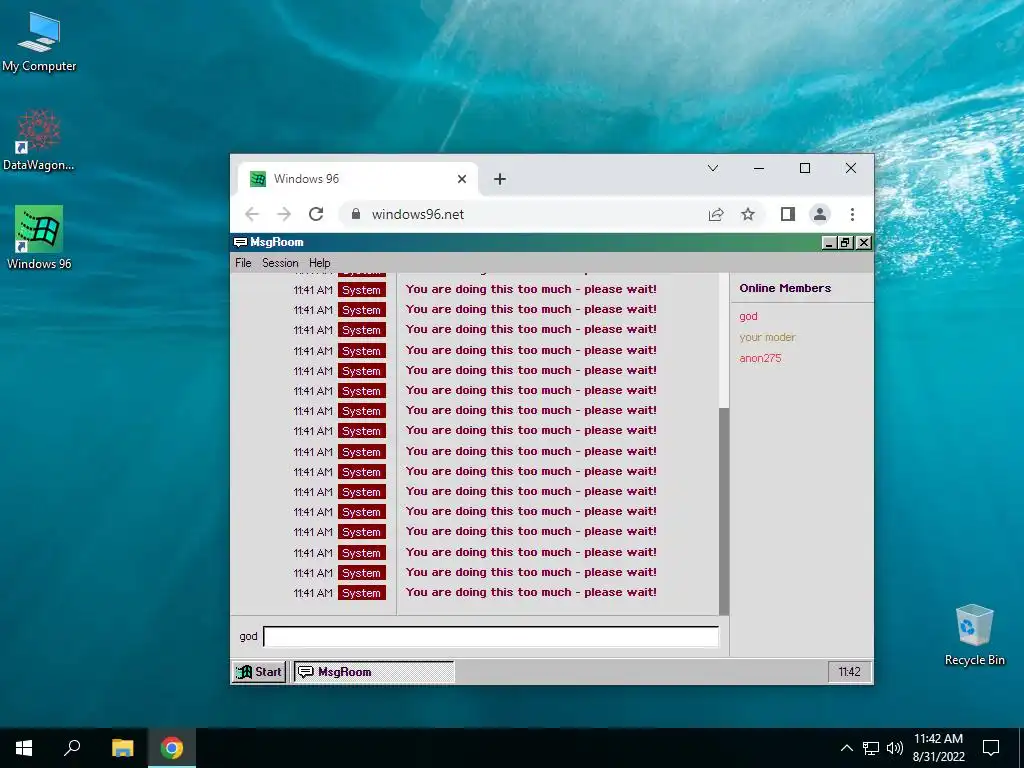This screenshot has width=1024, height=768.
Task: Open the Windows 96 desktop shortcut
Action: pyautogui.click(x=39, y=238)
